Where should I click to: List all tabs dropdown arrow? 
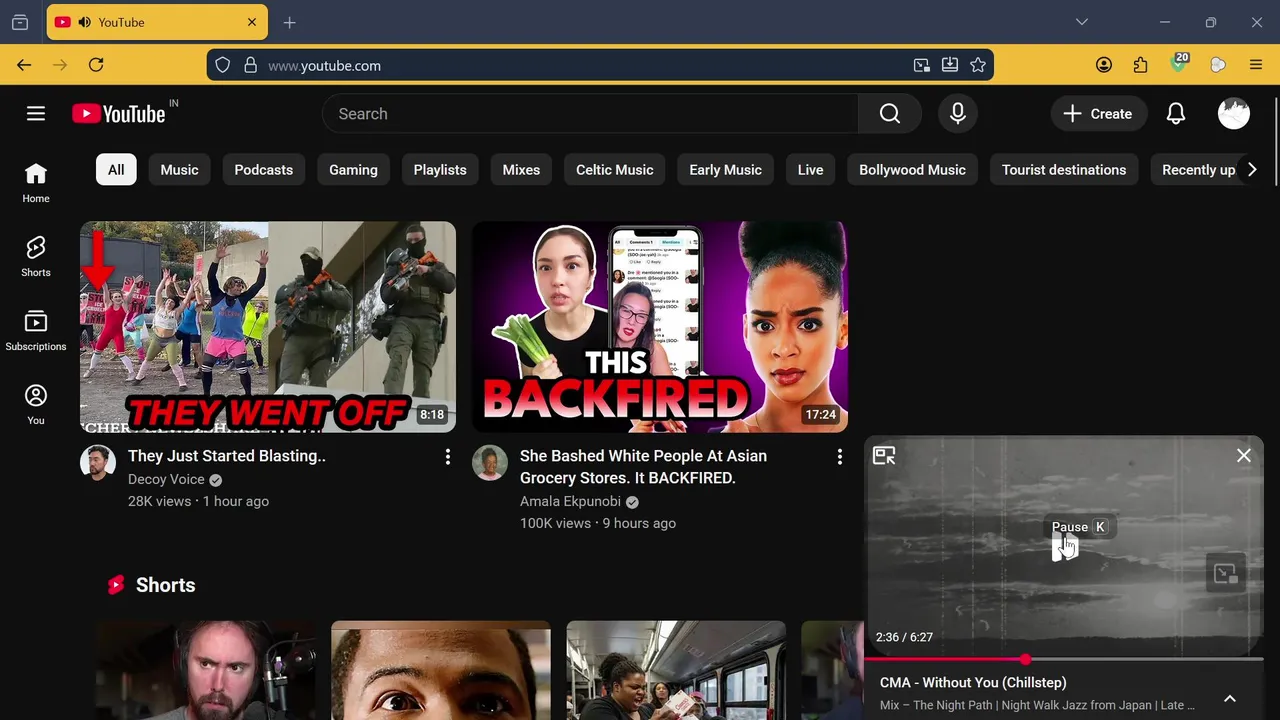pyautogui.click(x=1081, y=22)
